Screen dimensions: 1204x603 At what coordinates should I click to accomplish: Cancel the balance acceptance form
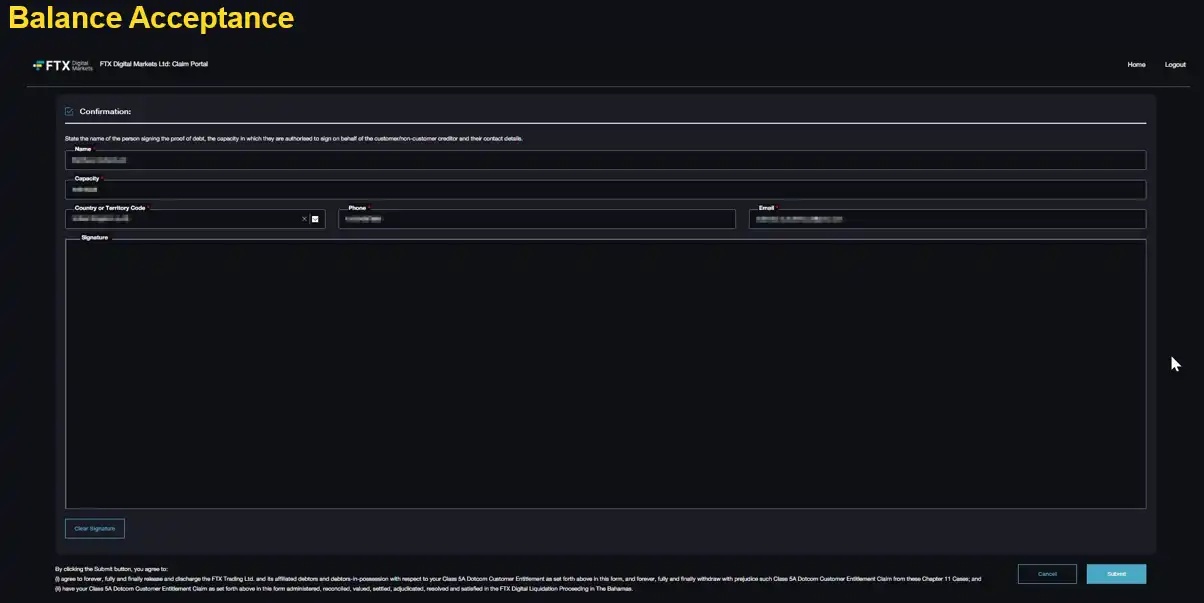[1047, 574]
